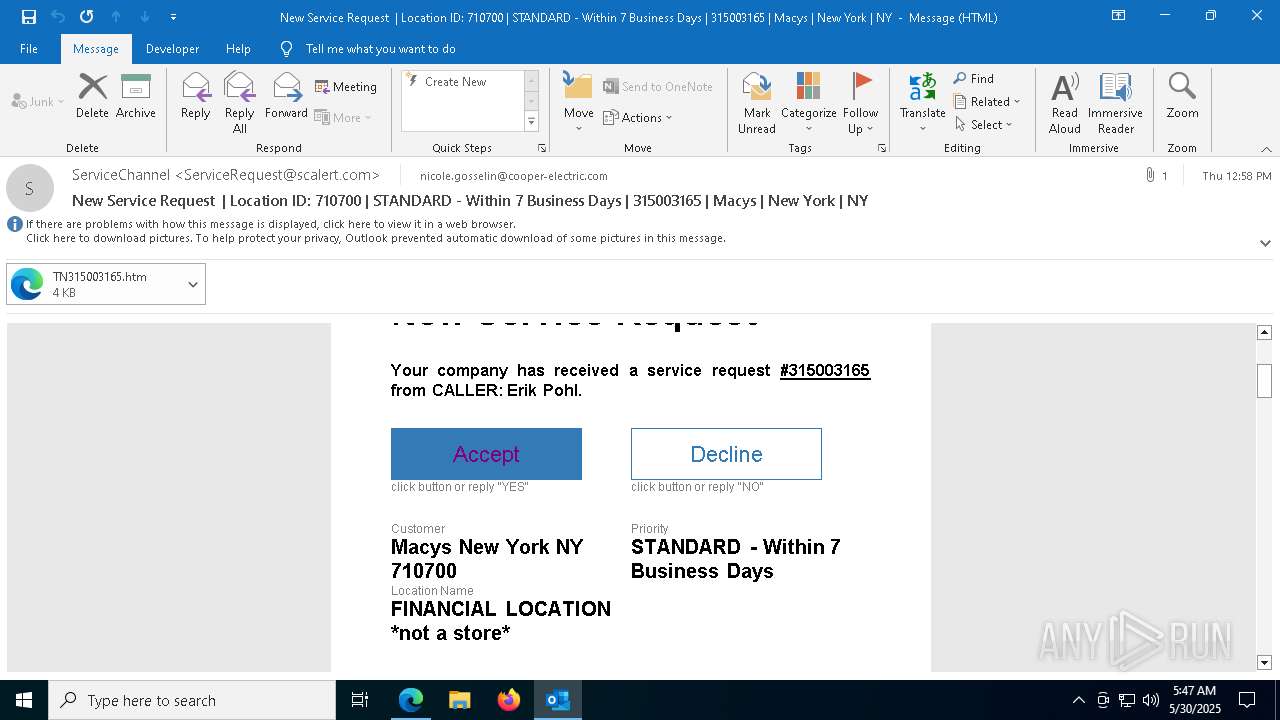
Task: Open the Actions dropdown
Action: point(638,117)
